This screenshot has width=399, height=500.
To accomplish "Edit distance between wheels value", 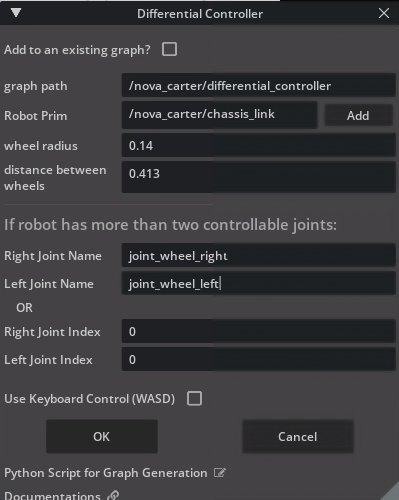I will [x=258, y=177].
